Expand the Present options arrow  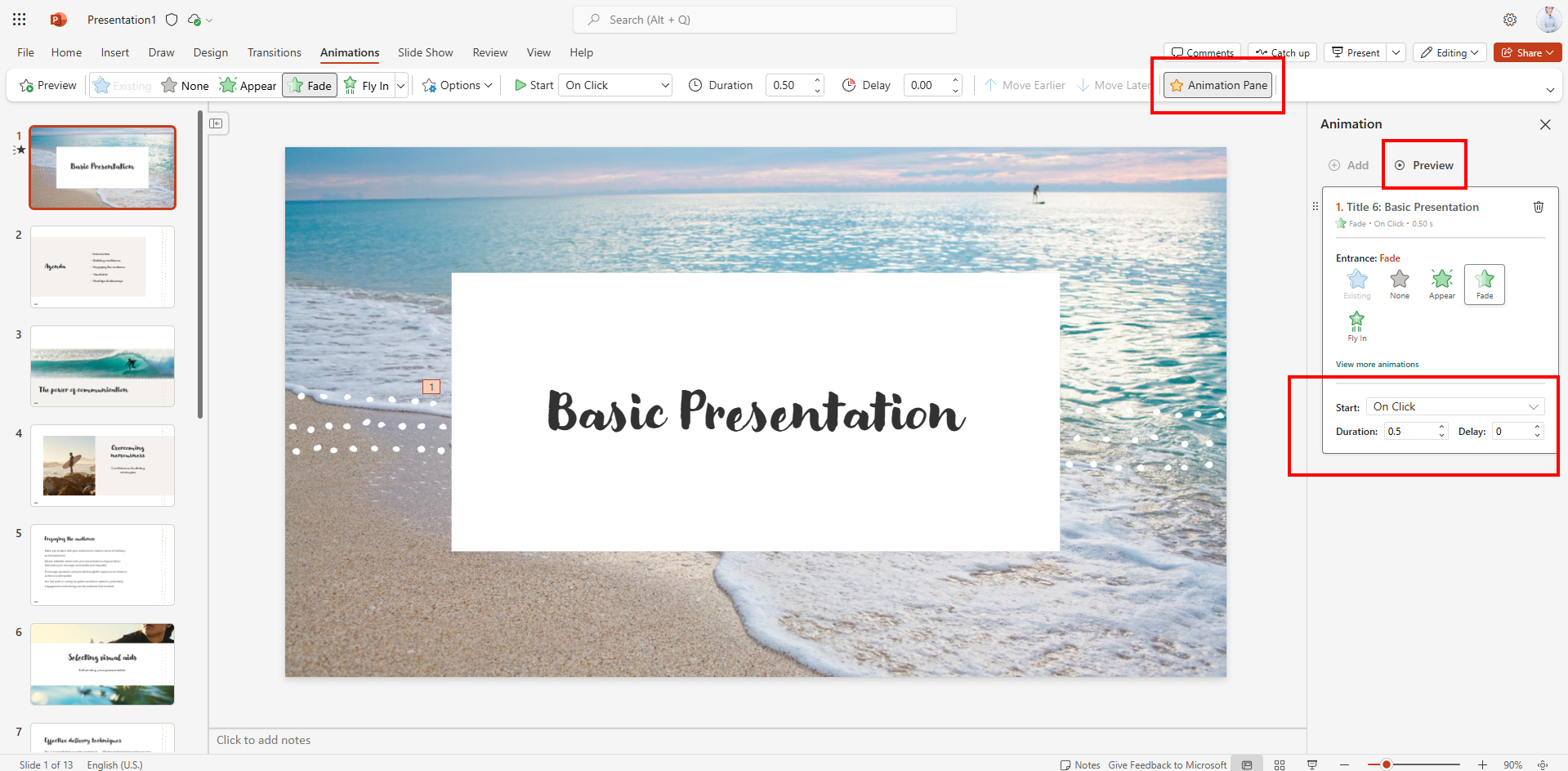click(x=1396, y=52)
